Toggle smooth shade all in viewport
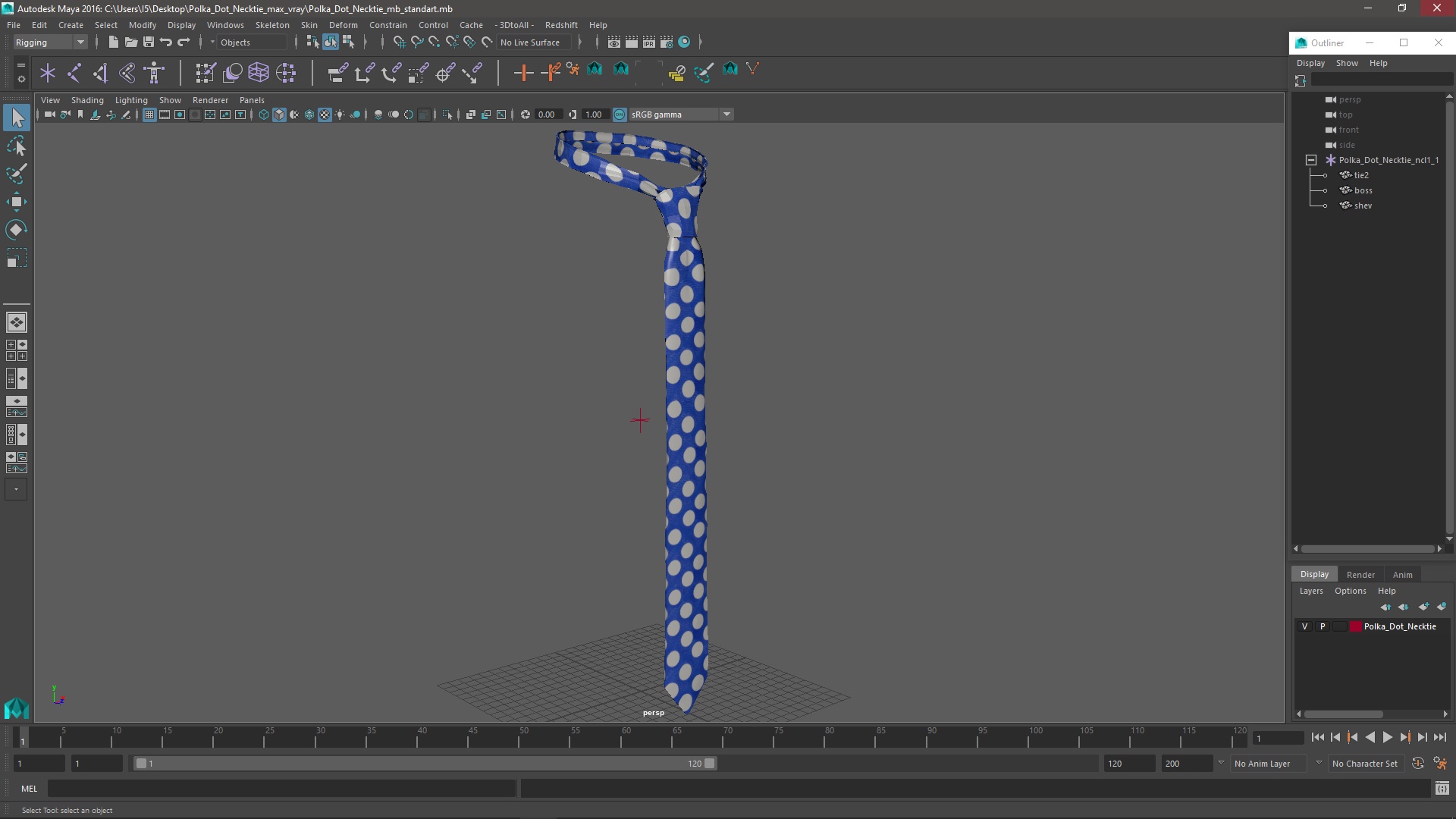This screenshot has width=1456, height=819. point(279,115)
